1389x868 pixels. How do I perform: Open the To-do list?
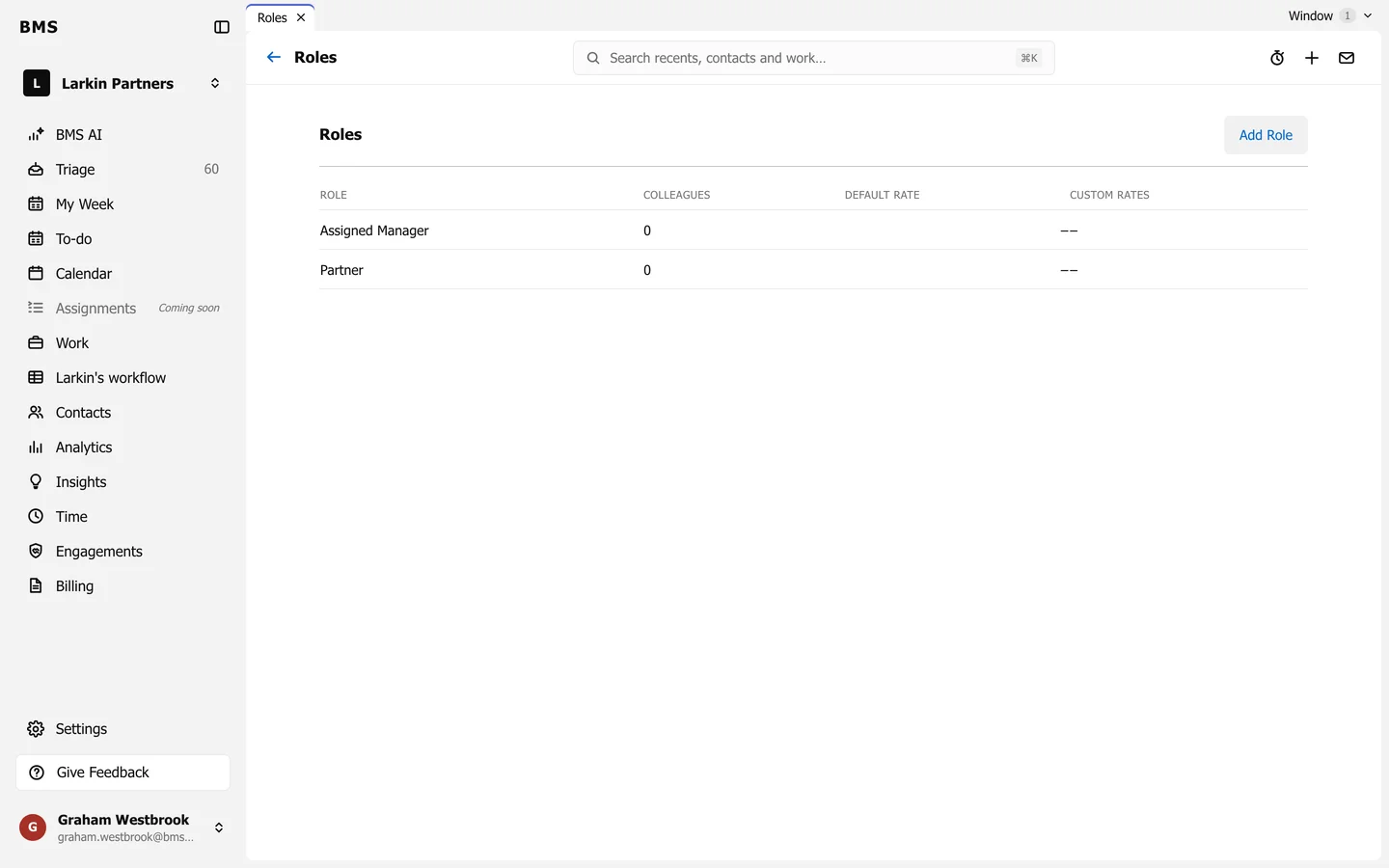[x=123, y=239]
